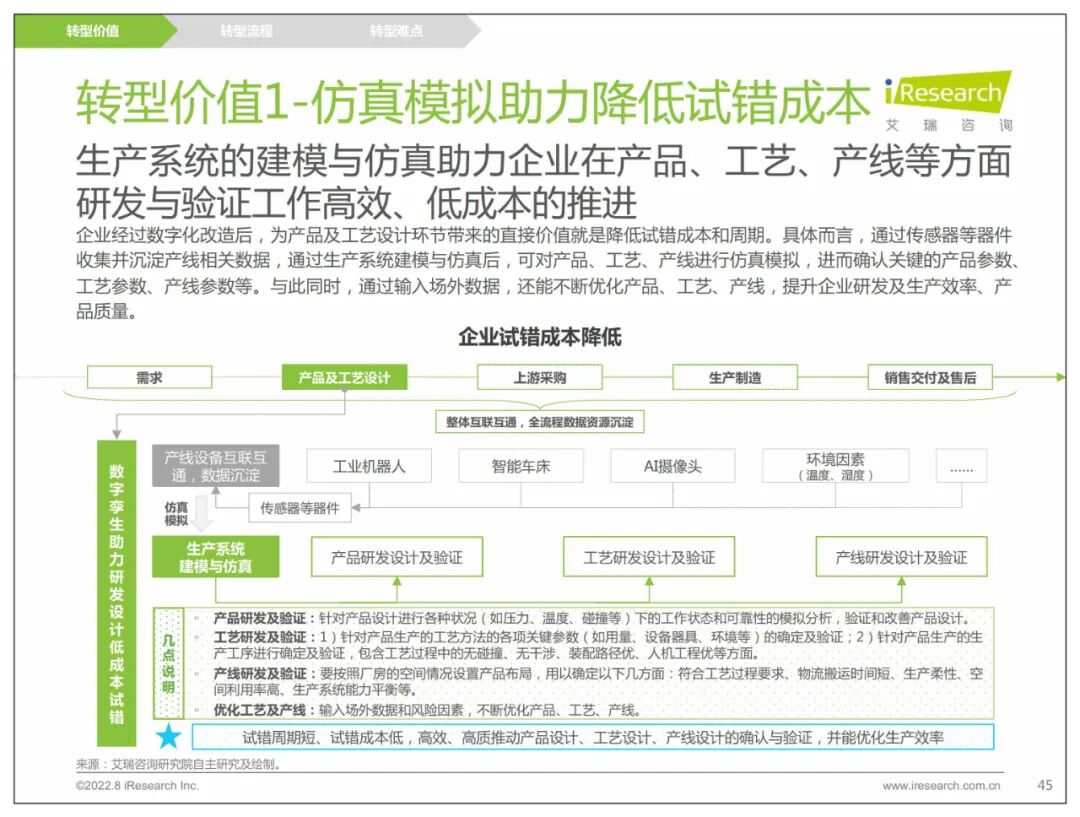Click the ellipsis box after 环境因素
1080x817 pixels.
tap(962, 466)
